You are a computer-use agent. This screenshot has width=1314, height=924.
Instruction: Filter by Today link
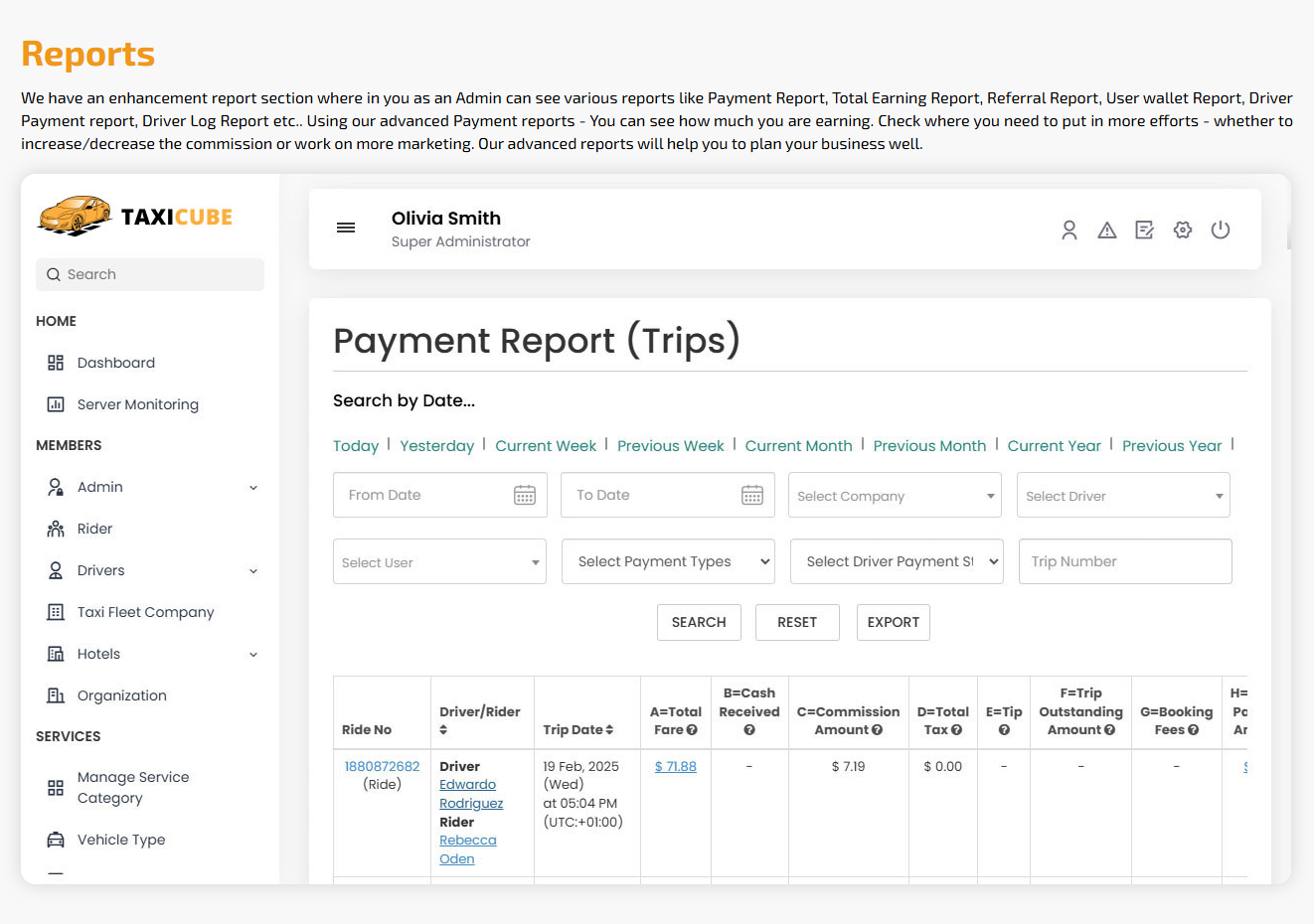(x=356, y=446)
